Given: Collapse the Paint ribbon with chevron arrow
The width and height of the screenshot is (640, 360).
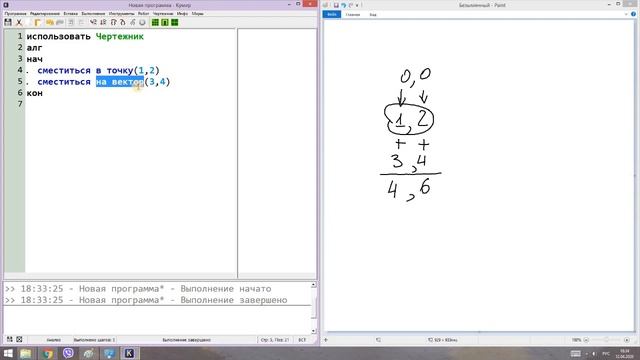Looking at the screenshot, I should (627, 14).
